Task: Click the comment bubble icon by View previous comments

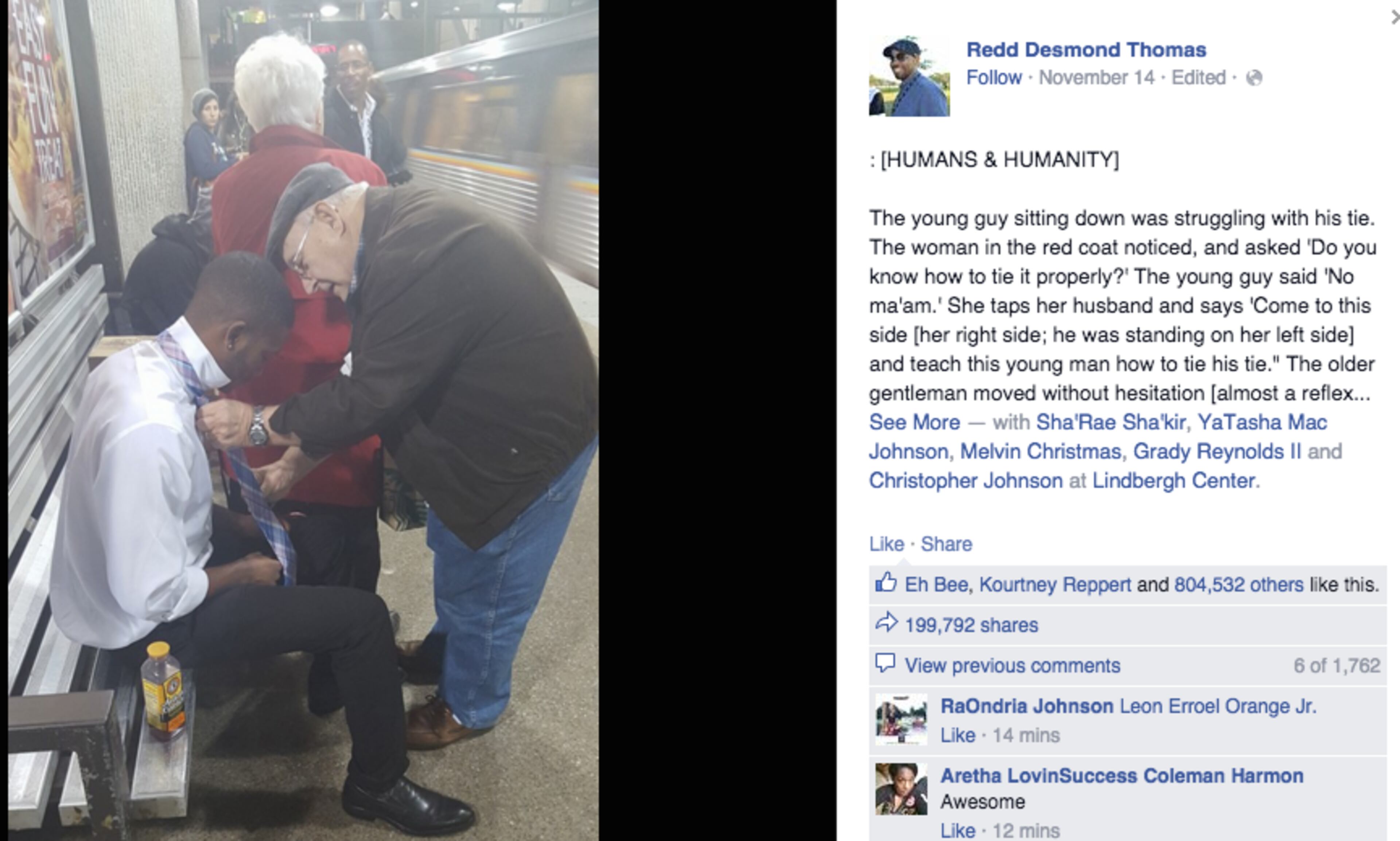Action: [886, 662]
